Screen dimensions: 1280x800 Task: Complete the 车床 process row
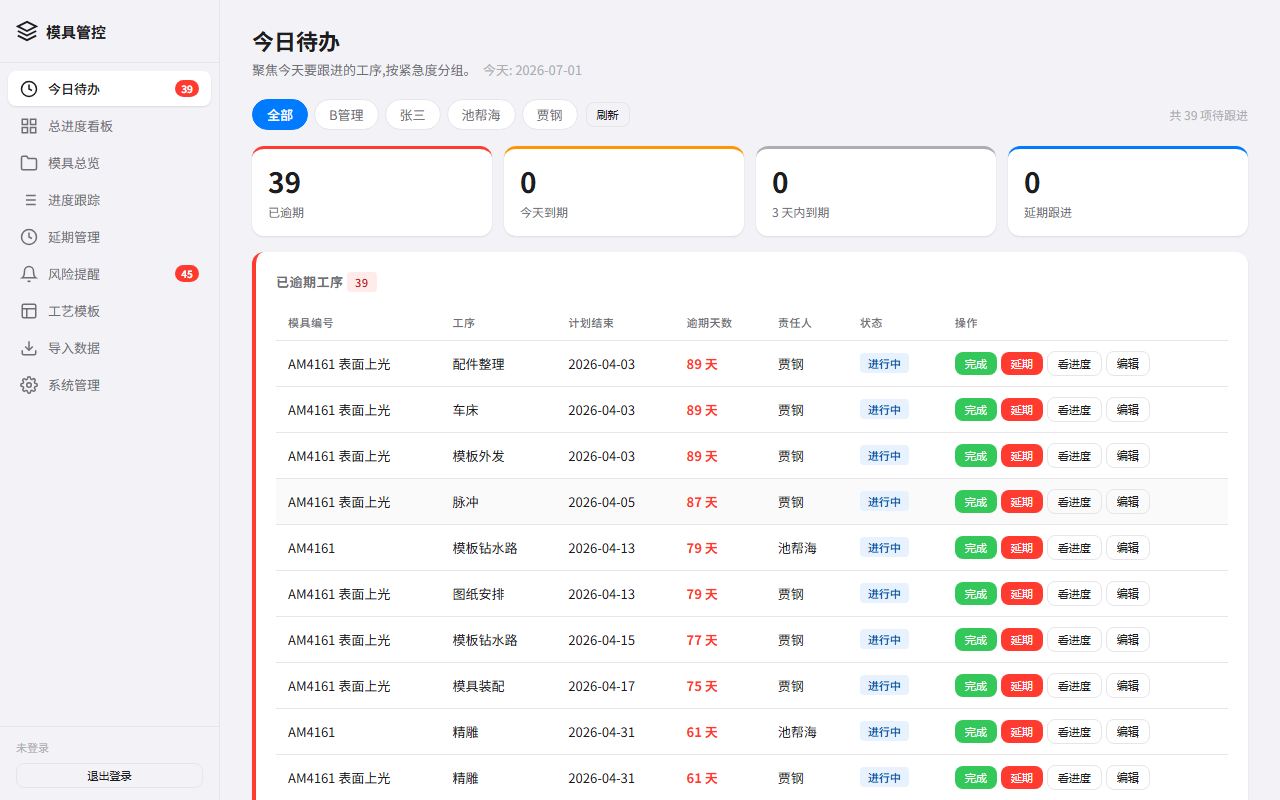(976, 410)
